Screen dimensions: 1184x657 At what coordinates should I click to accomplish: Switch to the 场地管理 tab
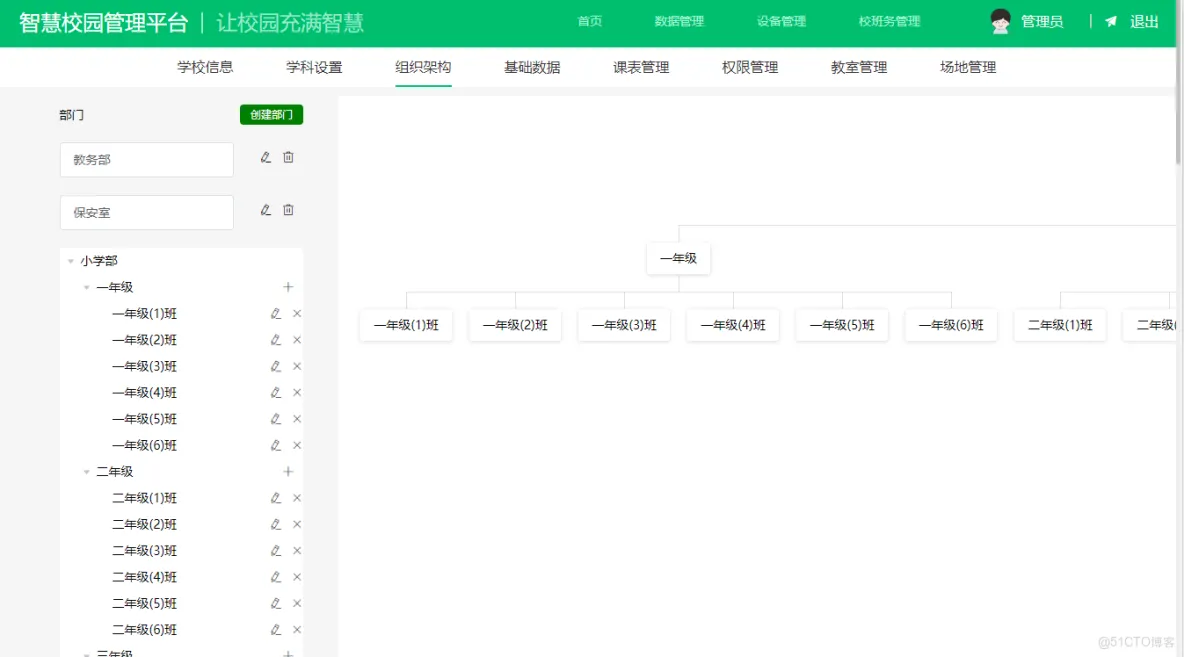tap(968, 67)
